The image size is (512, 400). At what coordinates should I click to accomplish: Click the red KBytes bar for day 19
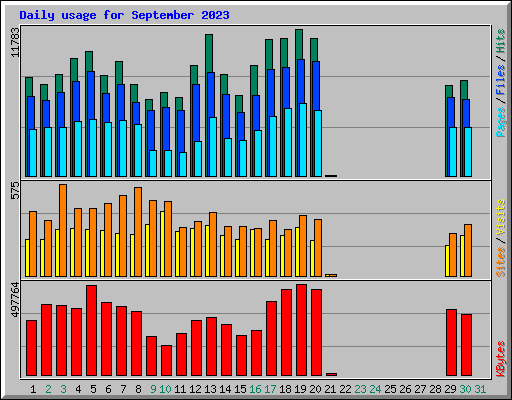click(302, 330)
